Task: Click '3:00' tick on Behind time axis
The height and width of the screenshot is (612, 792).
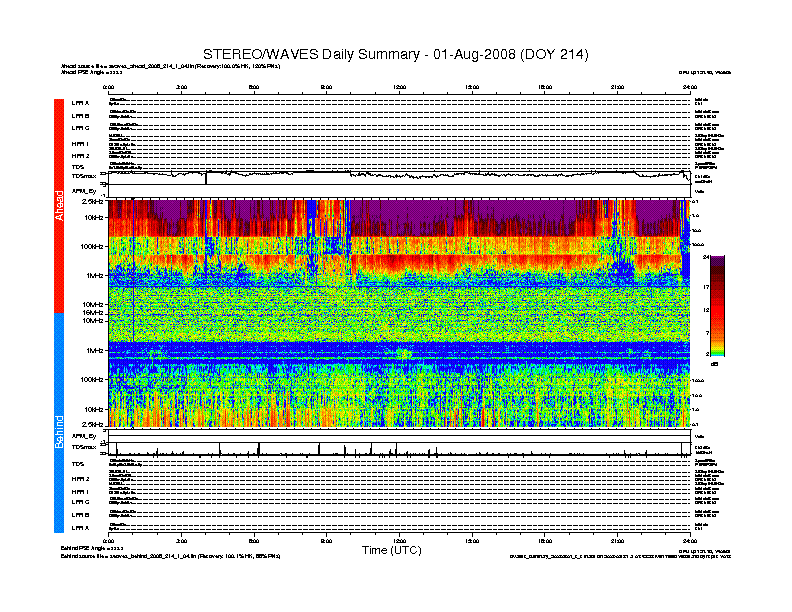Action: pyautogui.click(x=181, y=541)
